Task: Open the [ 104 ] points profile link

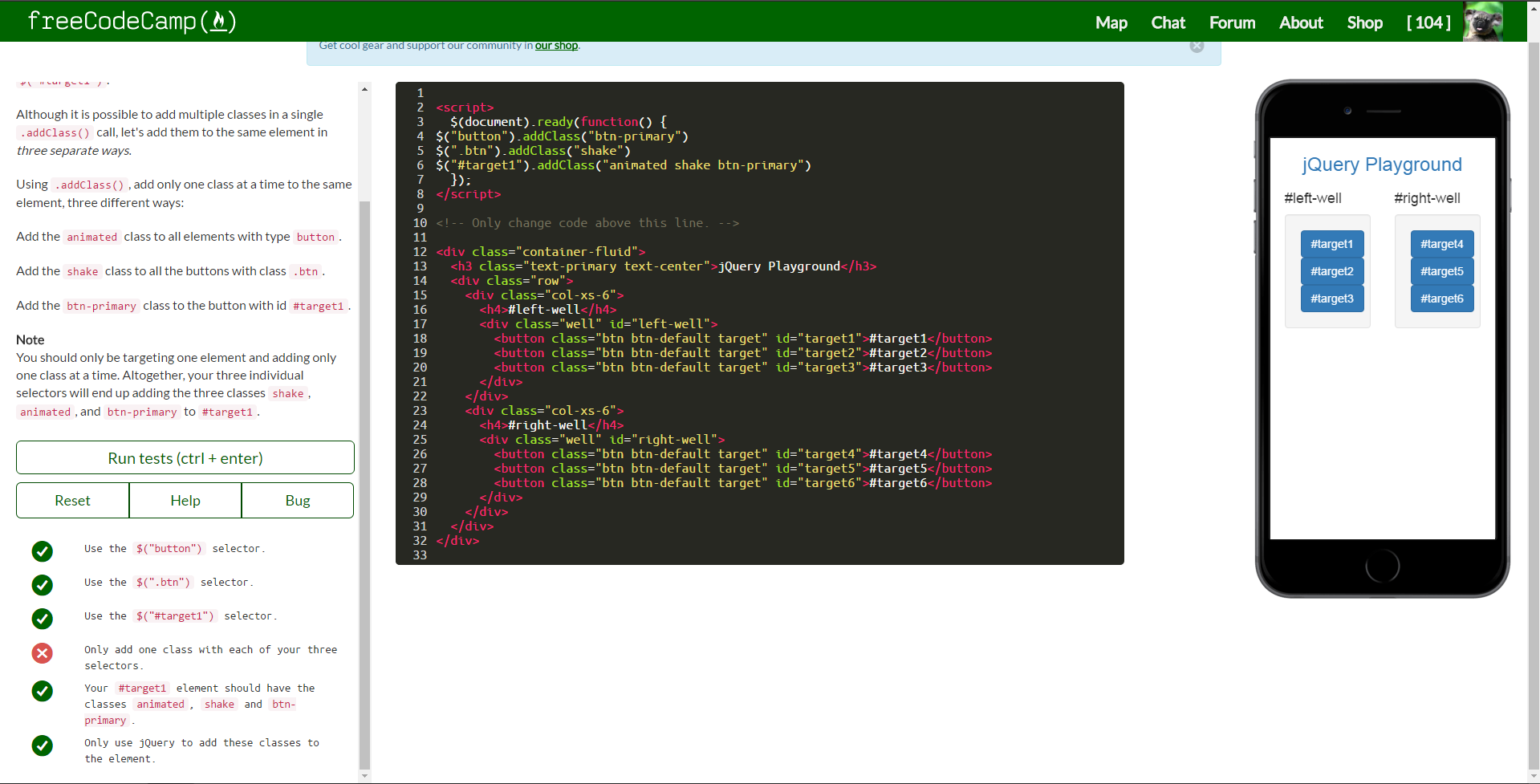Action: 1428,22
